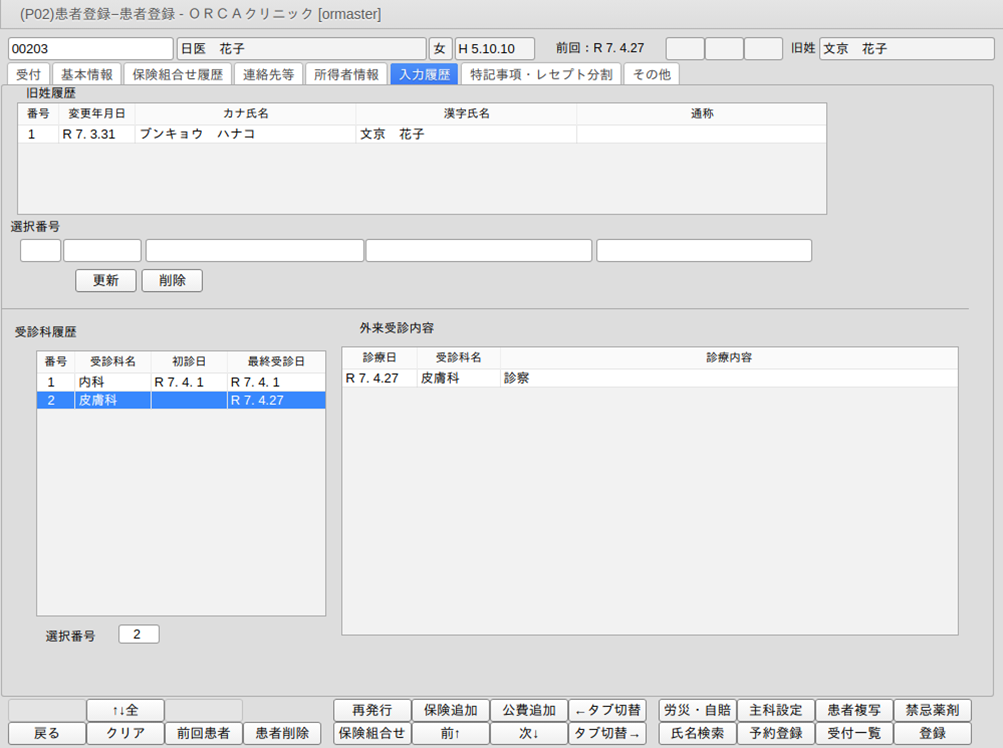Open the 保険組合せ履歴 tab

tap(178, 74)
